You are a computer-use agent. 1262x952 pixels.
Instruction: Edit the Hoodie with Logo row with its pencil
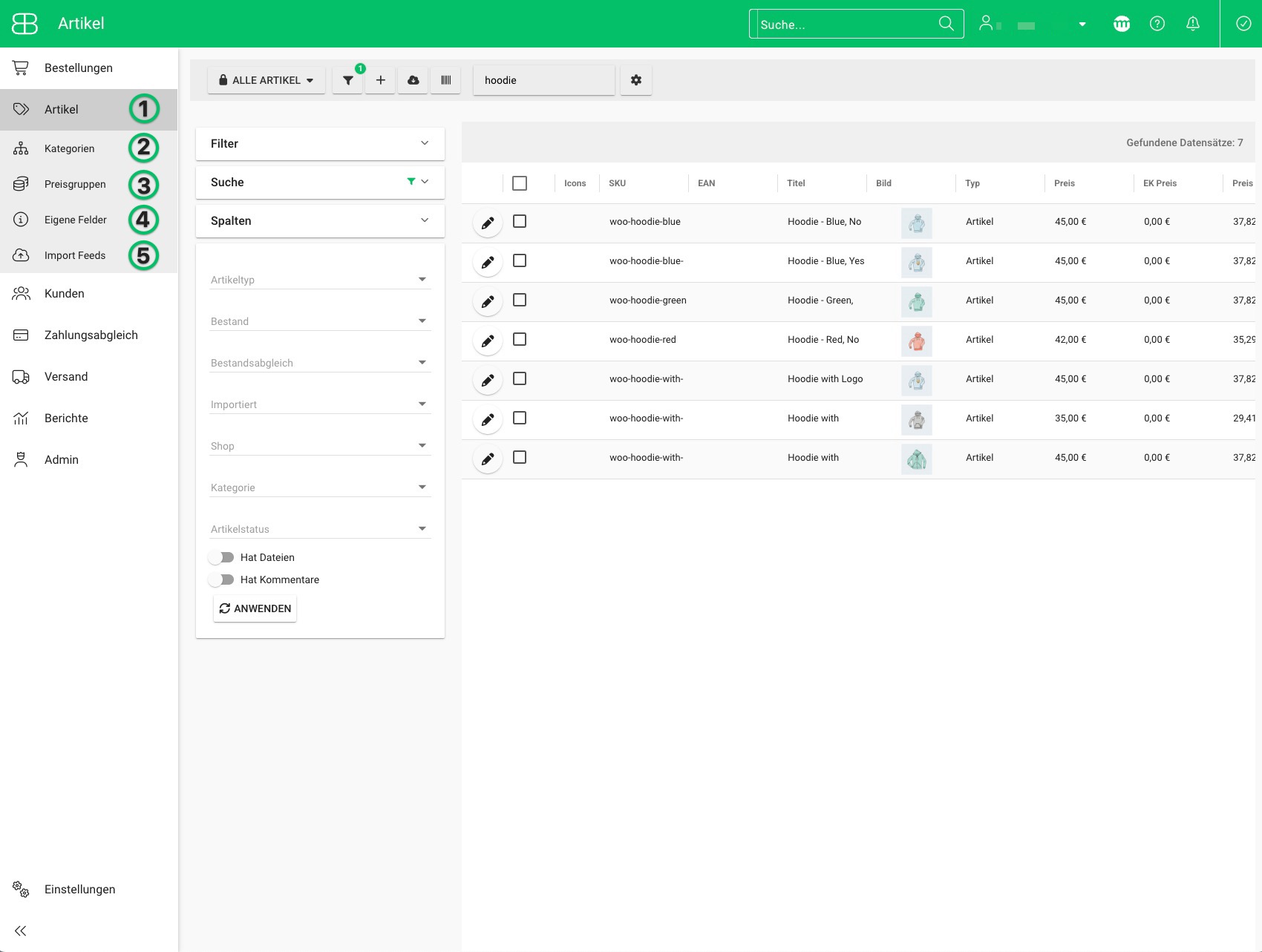click(x=488, y=380)
